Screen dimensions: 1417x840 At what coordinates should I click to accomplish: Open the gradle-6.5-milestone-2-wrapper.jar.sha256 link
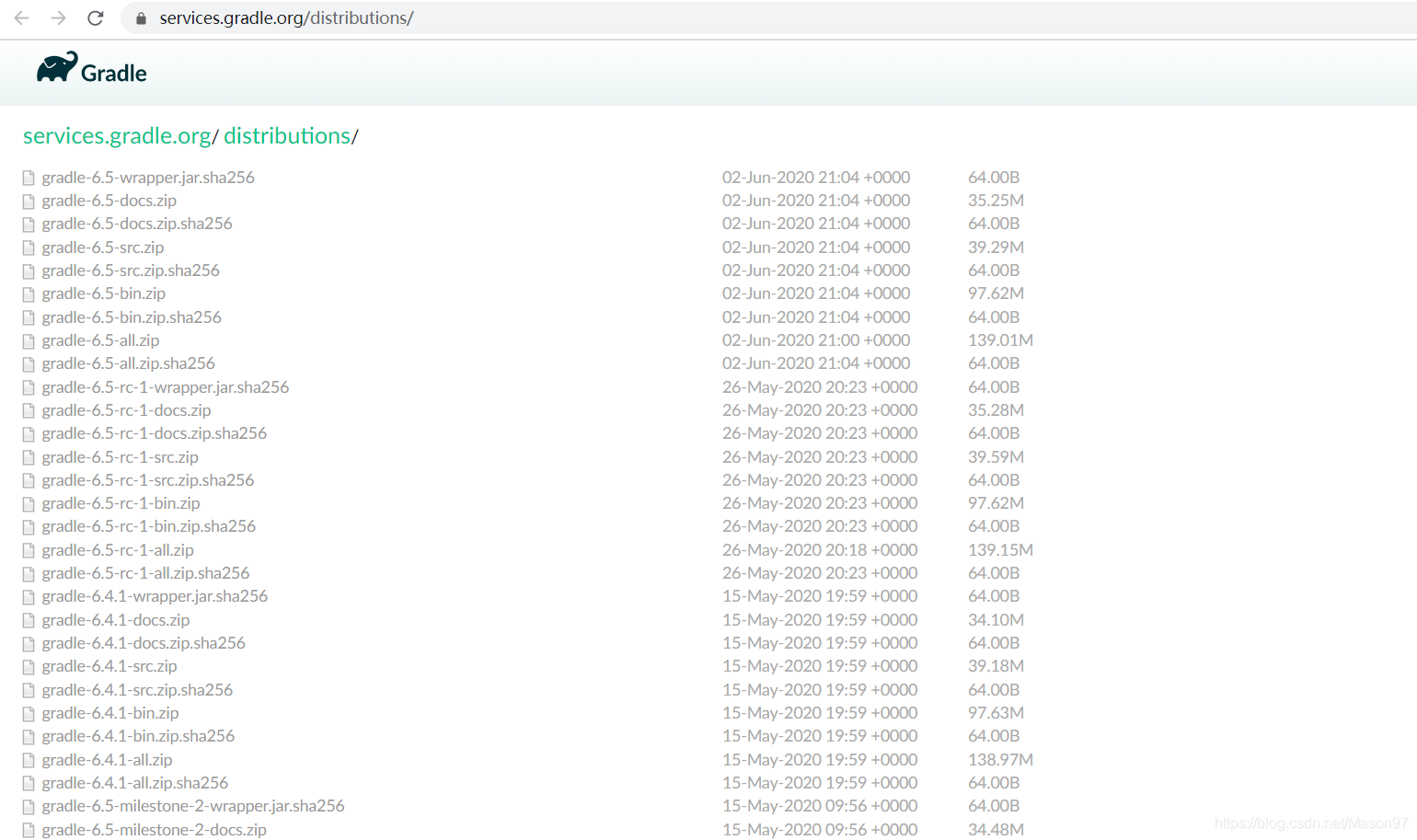click(x=193, y=806)
